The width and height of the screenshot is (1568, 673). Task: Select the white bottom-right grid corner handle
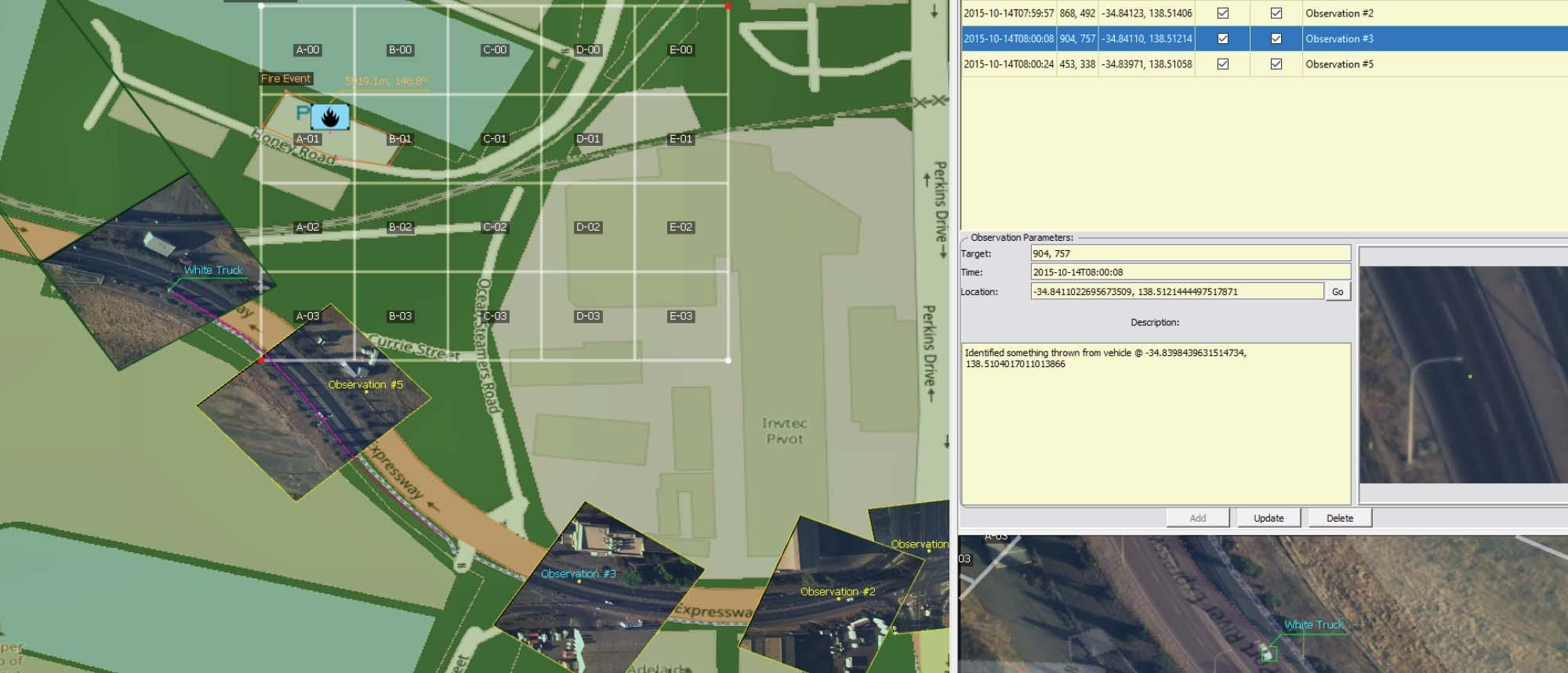coord(728,360)
